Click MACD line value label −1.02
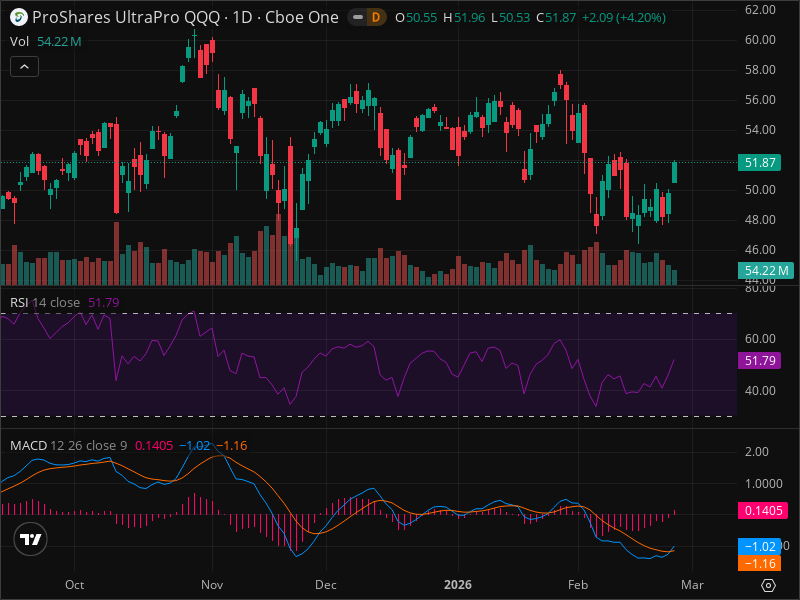 point(760,546)
